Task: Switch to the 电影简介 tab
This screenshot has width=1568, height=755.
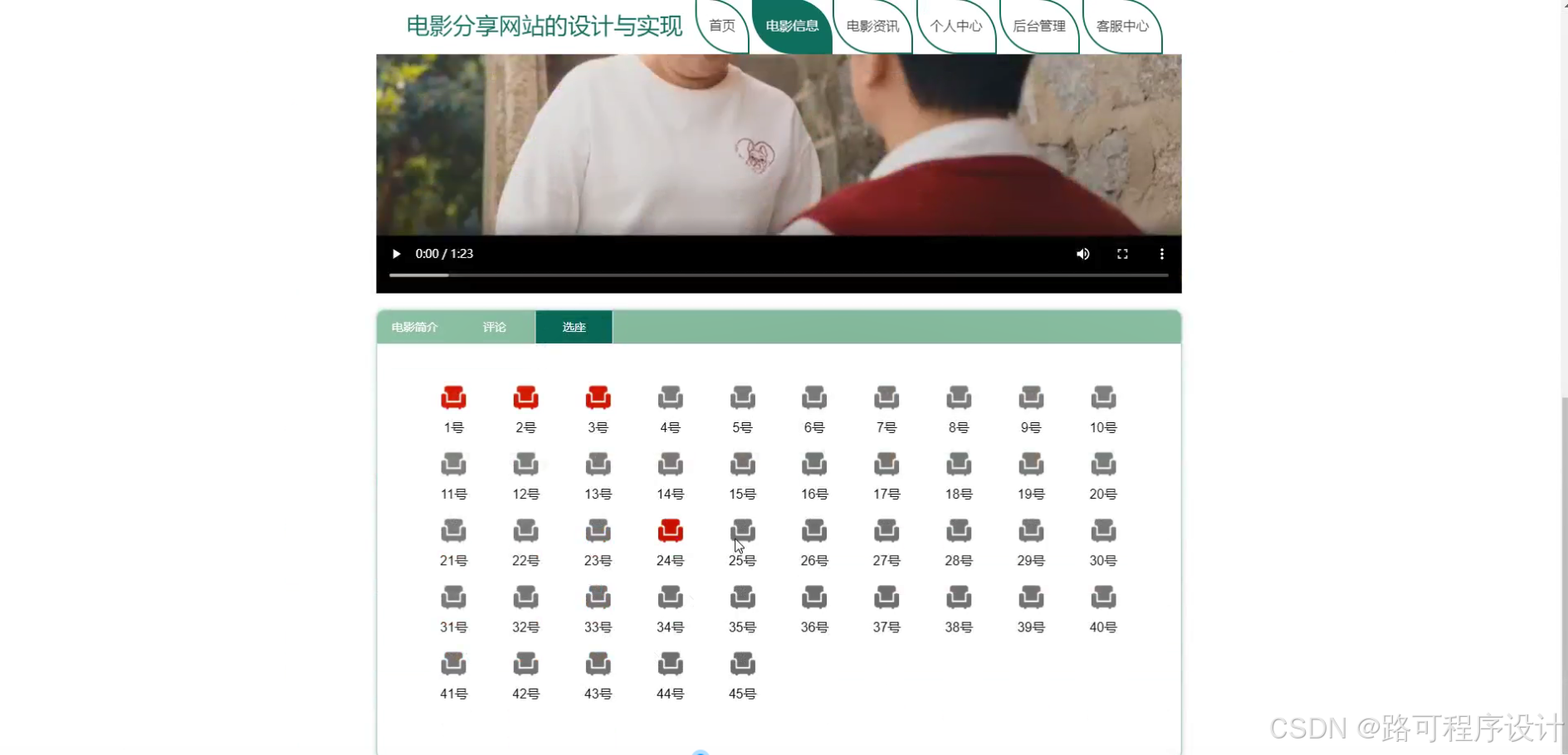Action: pos(415,327)
